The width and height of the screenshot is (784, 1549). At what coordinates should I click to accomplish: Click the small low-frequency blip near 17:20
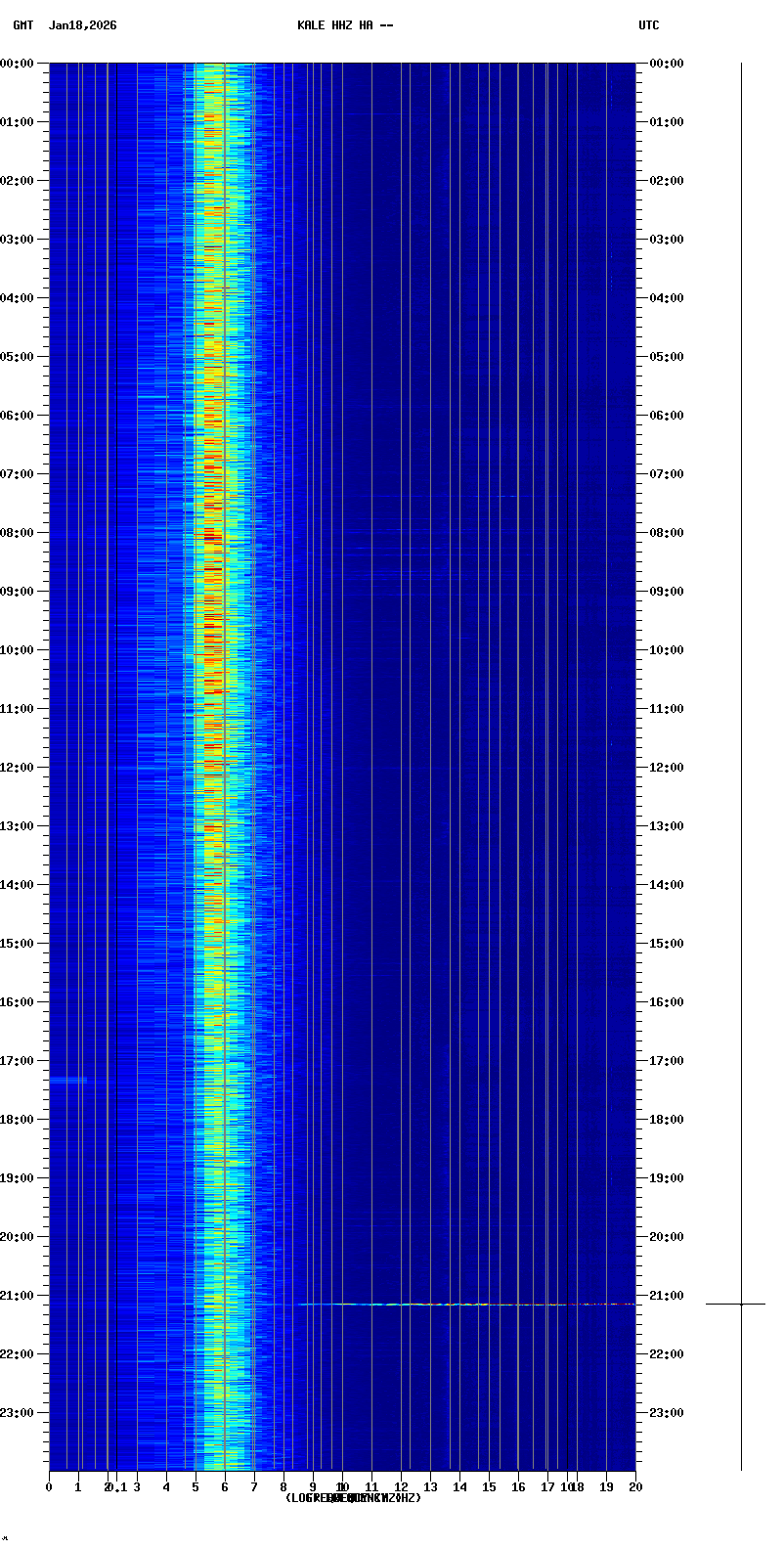pyautogui.click(x=68, y=1080)
